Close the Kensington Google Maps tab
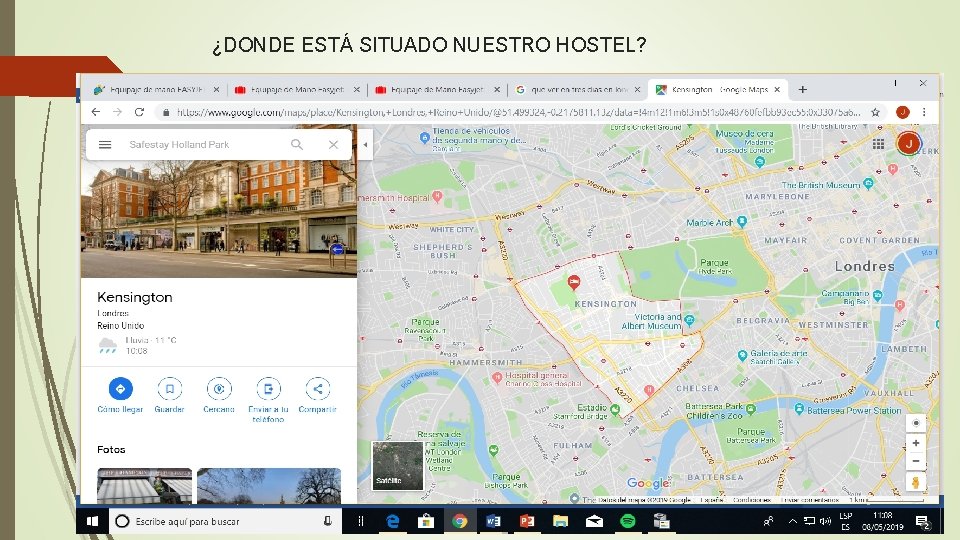 (777, 89)
